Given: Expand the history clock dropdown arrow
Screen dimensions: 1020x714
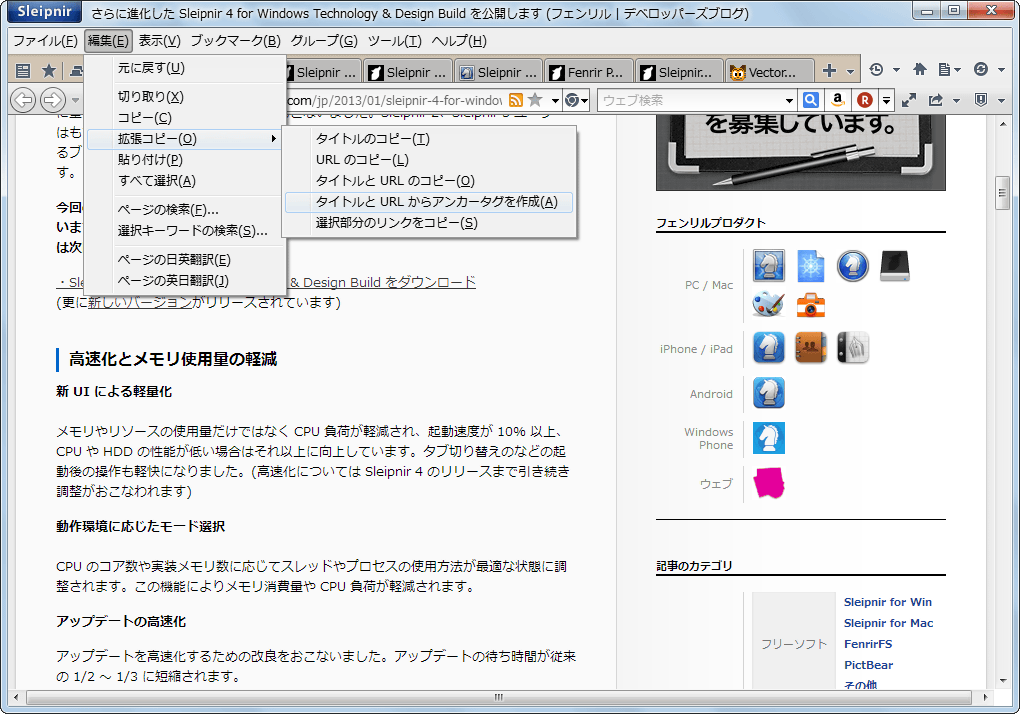Looking at the screenshot, I should (896, 70).
